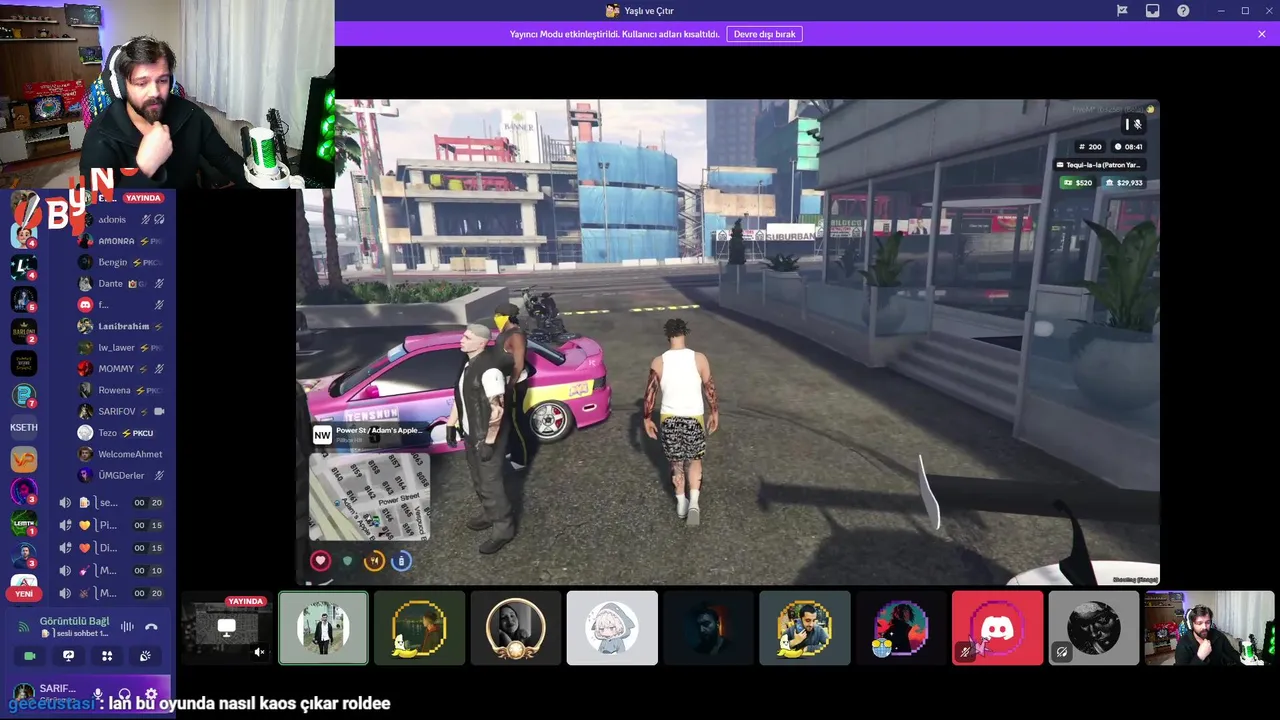Open the LEMTH server icon
1280x720 pixels.
click(x=23, y=523)
